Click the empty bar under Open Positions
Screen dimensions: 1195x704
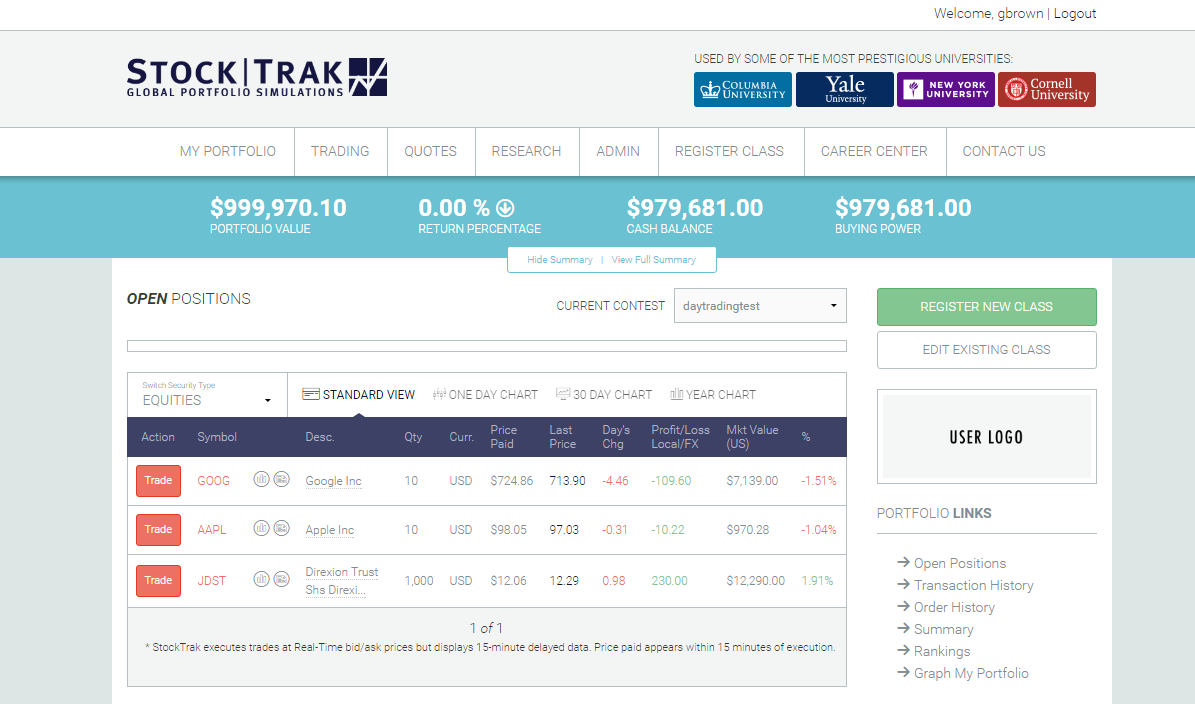pos(486,346)
